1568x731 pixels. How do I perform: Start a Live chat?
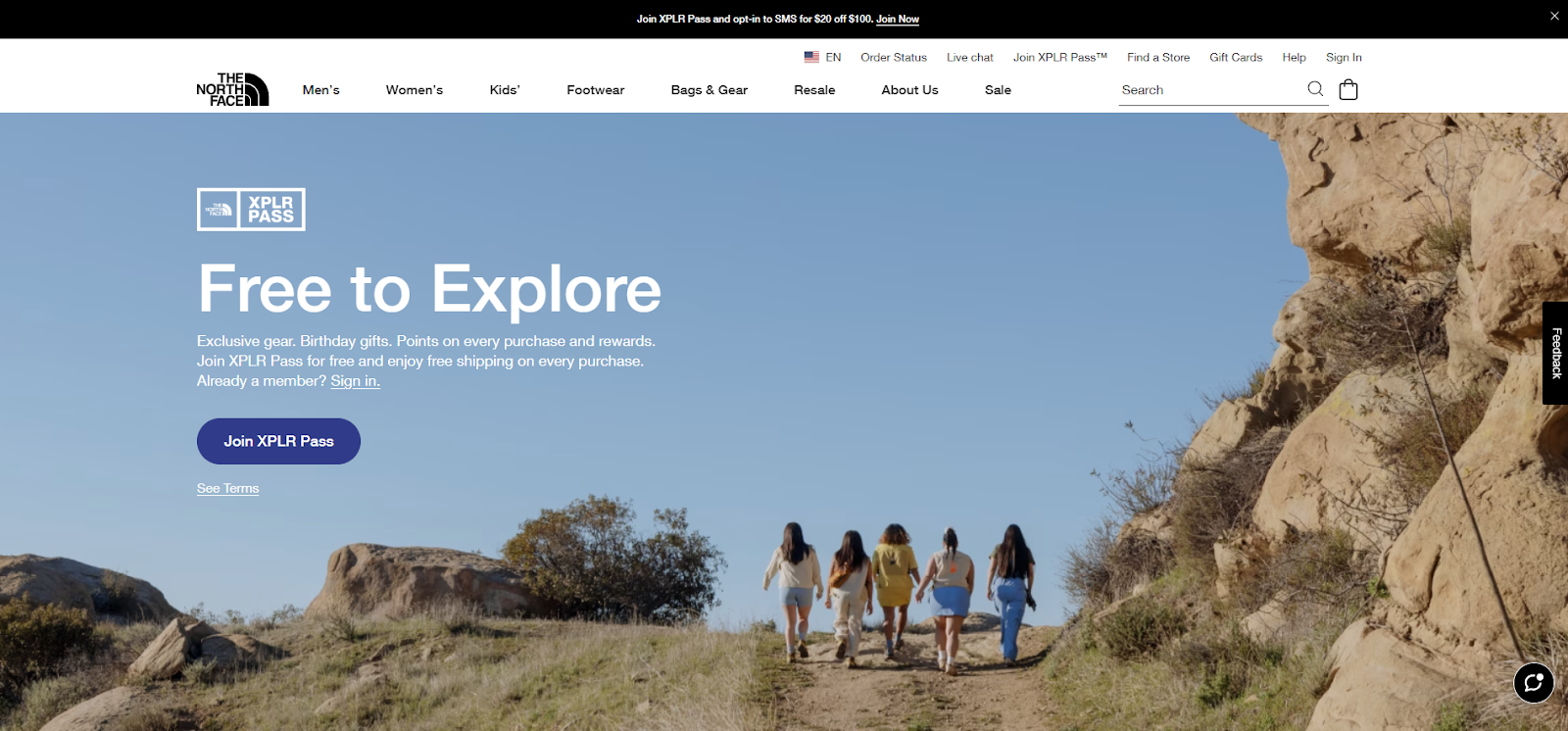(970, 57)
